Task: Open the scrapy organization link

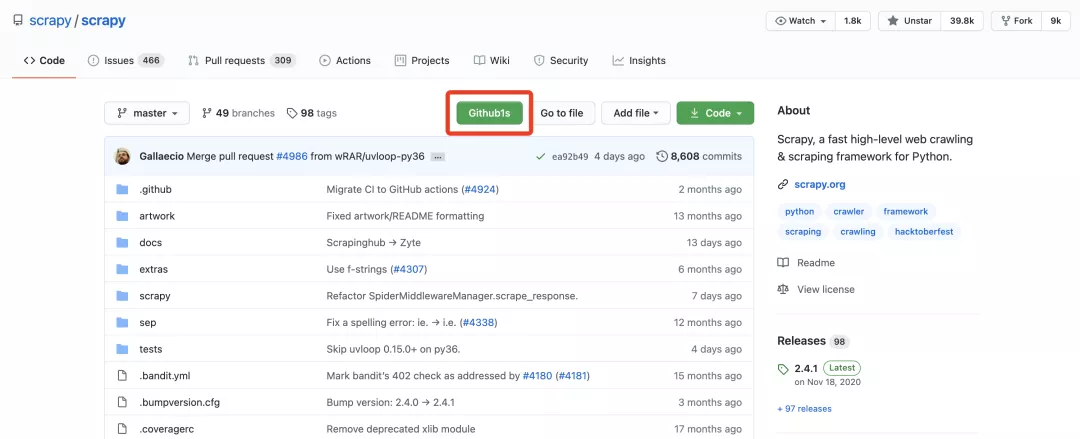Action: coord(50,21)
